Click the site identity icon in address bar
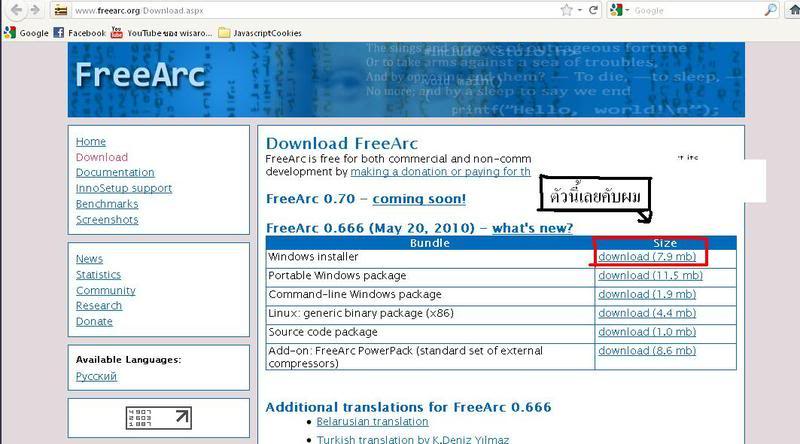The height and width of the screenshot is (444, 800). tap(61, 10)
